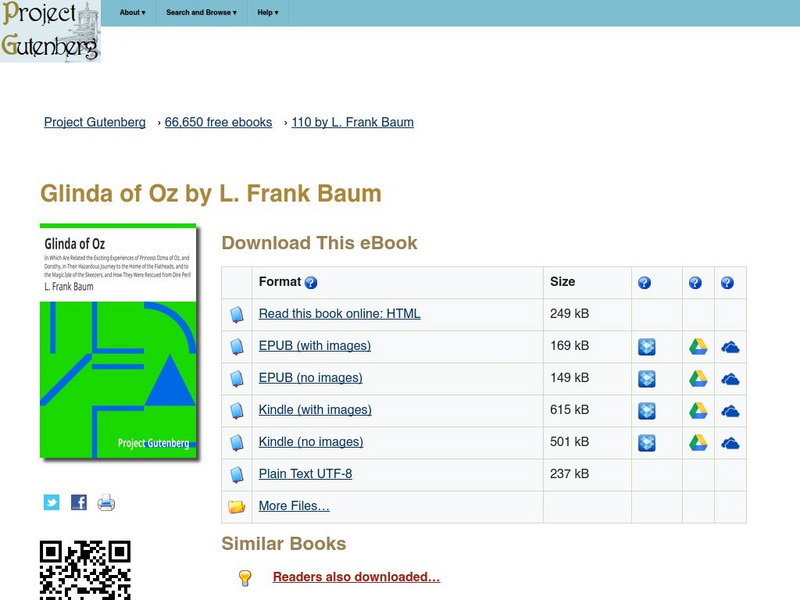Click the book icon in EPUB (no images) row
The height and width of the screenshot is (600, 800).
coord(237,379)
